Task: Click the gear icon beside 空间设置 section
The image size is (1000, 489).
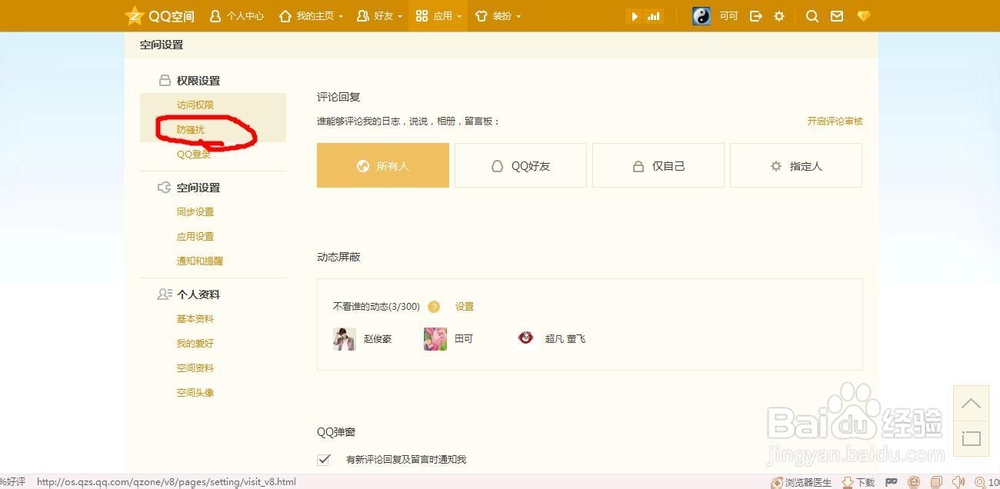Action: (165, 187)
